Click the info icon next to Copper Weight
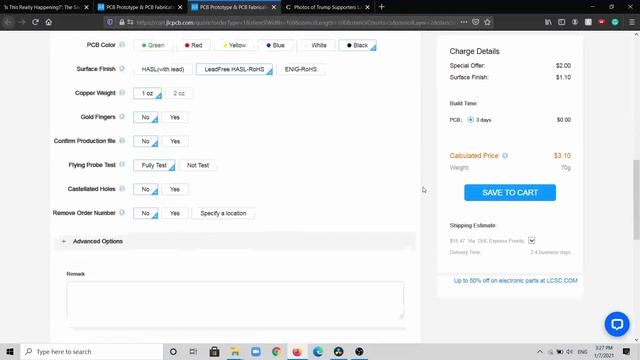640x360 pixels. tap(122, 93)
